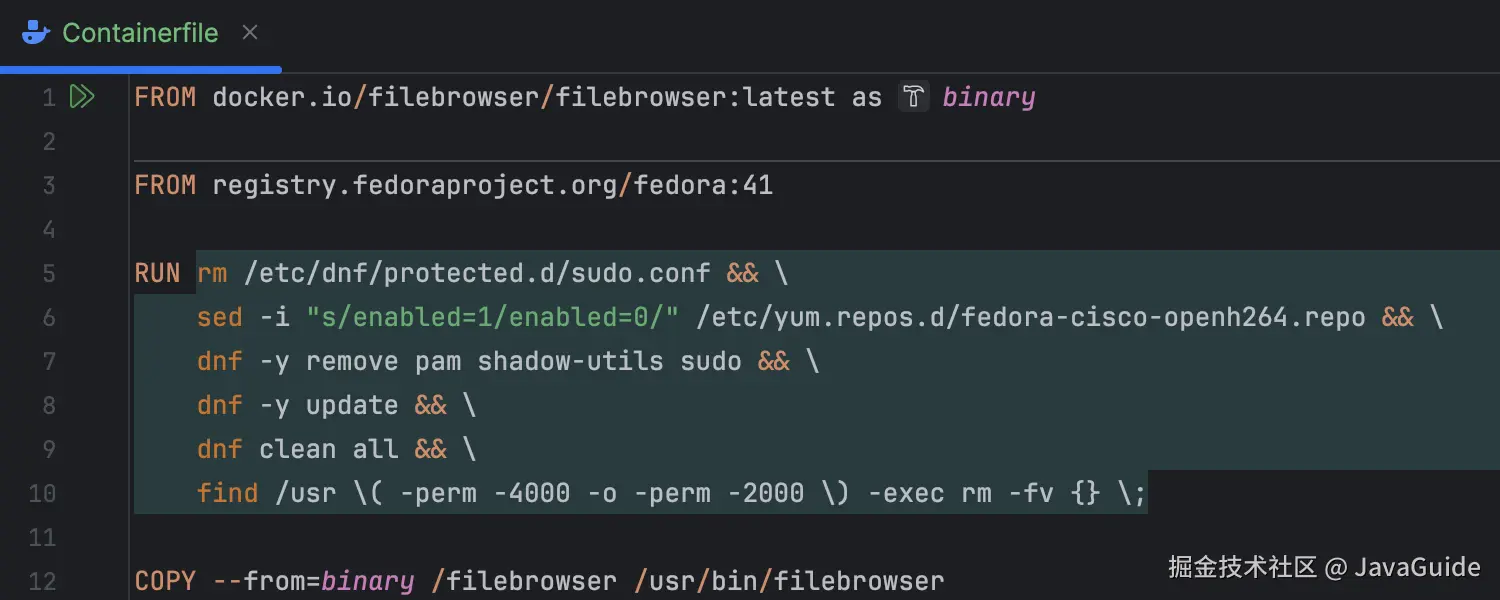Click the RUN keyword on line 5
Image resolution: width=1500 pixels, height=600 pixels.
click(157, 274)
